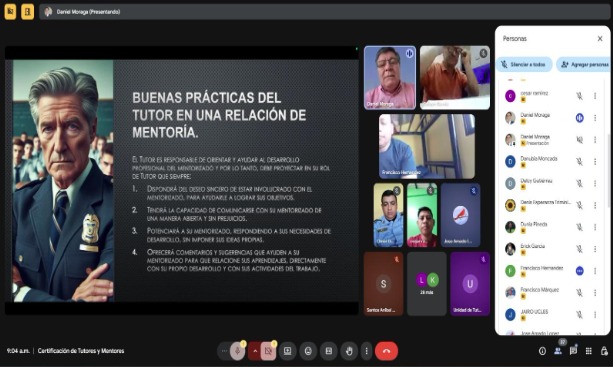
Task: Click muted mic icon for JAIRO UCLES
Action: 579,315
